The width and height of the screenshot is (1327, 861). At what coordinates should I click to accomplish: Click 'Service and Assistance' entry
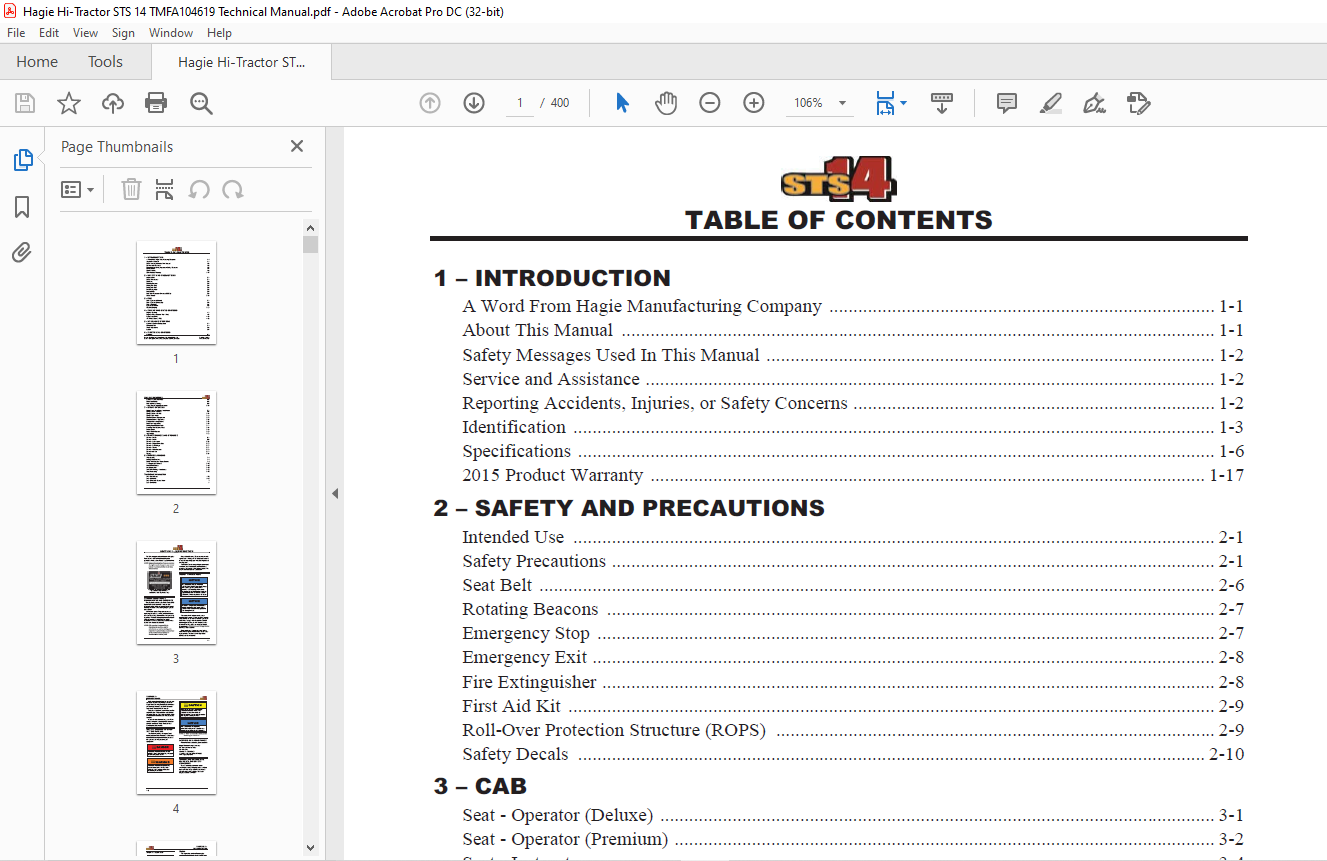click(x=551, y=379)
